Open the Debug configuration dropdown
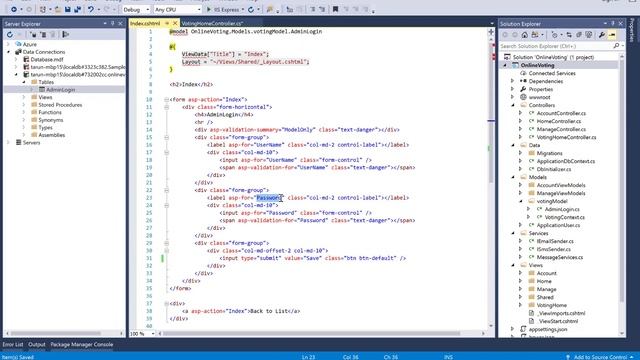Viewport: 640px width, 360px height. point(136,9)
